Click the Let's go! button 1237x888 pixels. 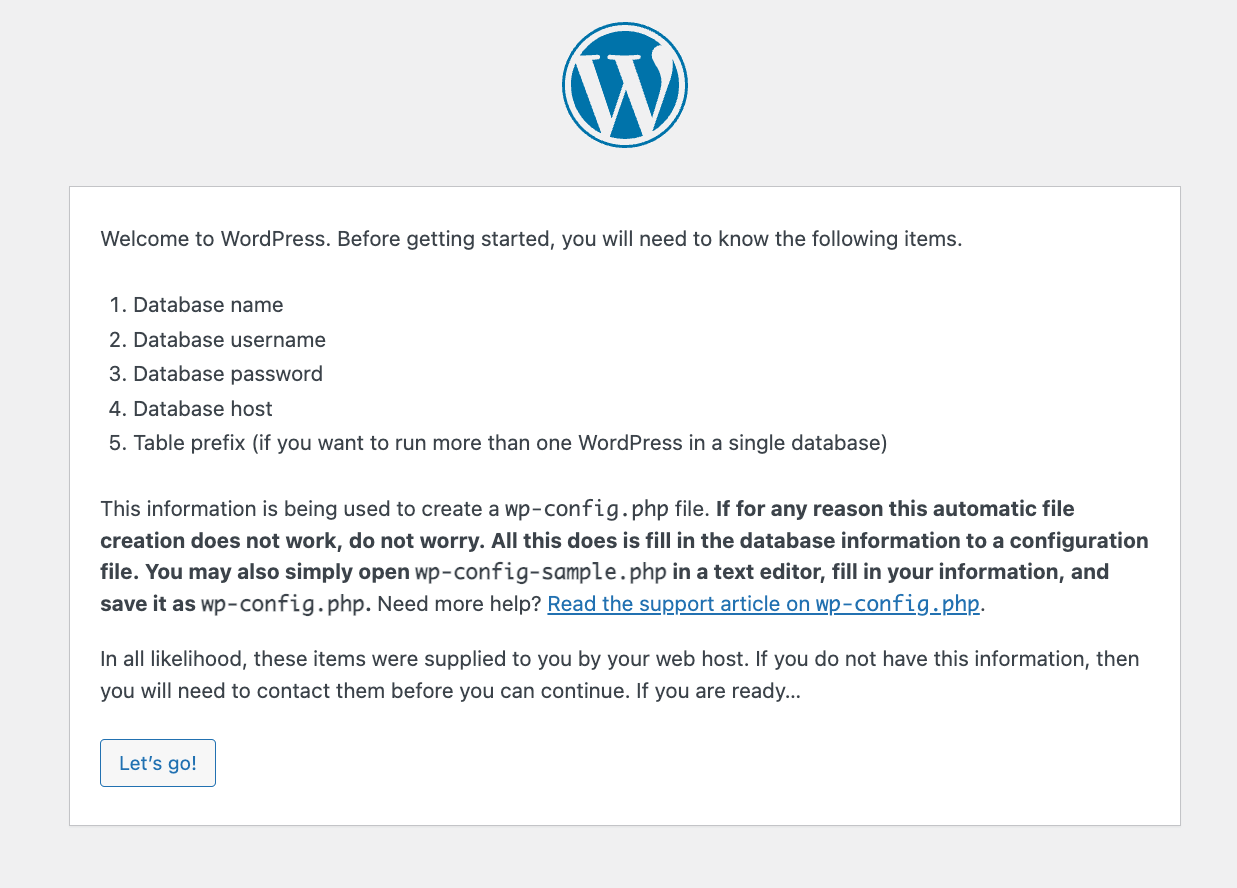157,762
